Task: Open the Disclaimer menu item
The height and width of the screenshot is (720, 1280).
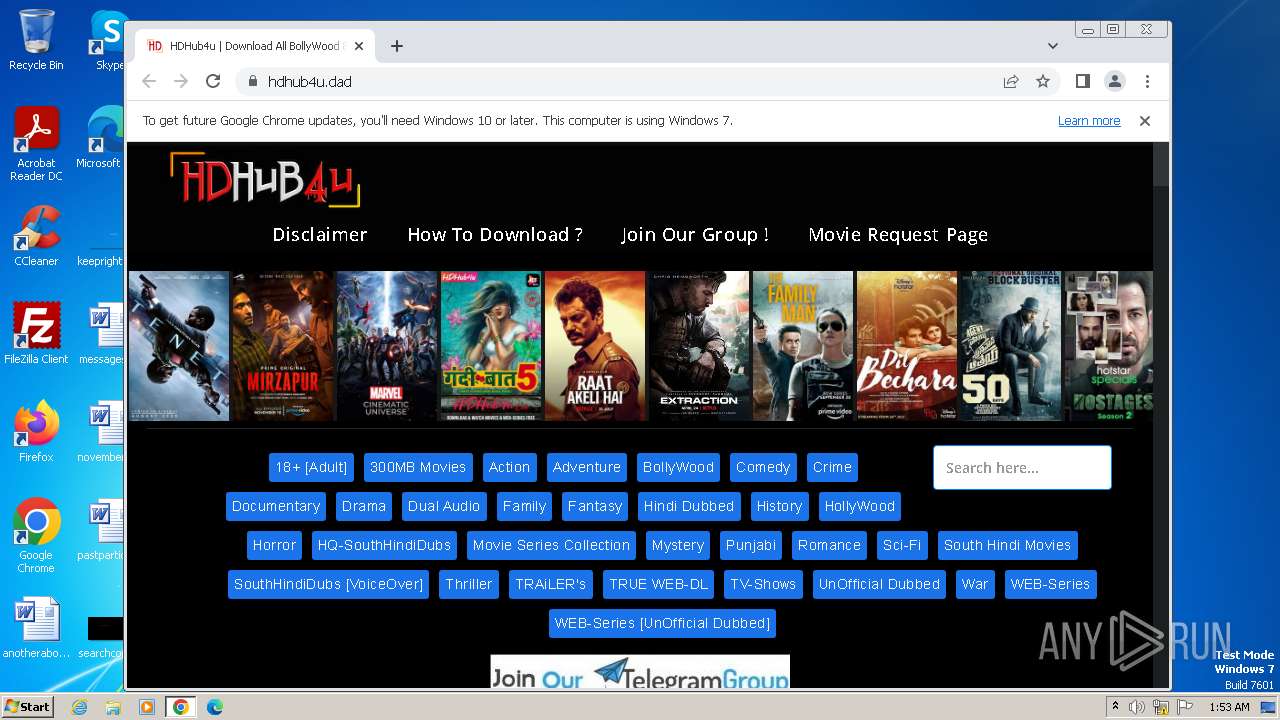Action: [320, 234]
